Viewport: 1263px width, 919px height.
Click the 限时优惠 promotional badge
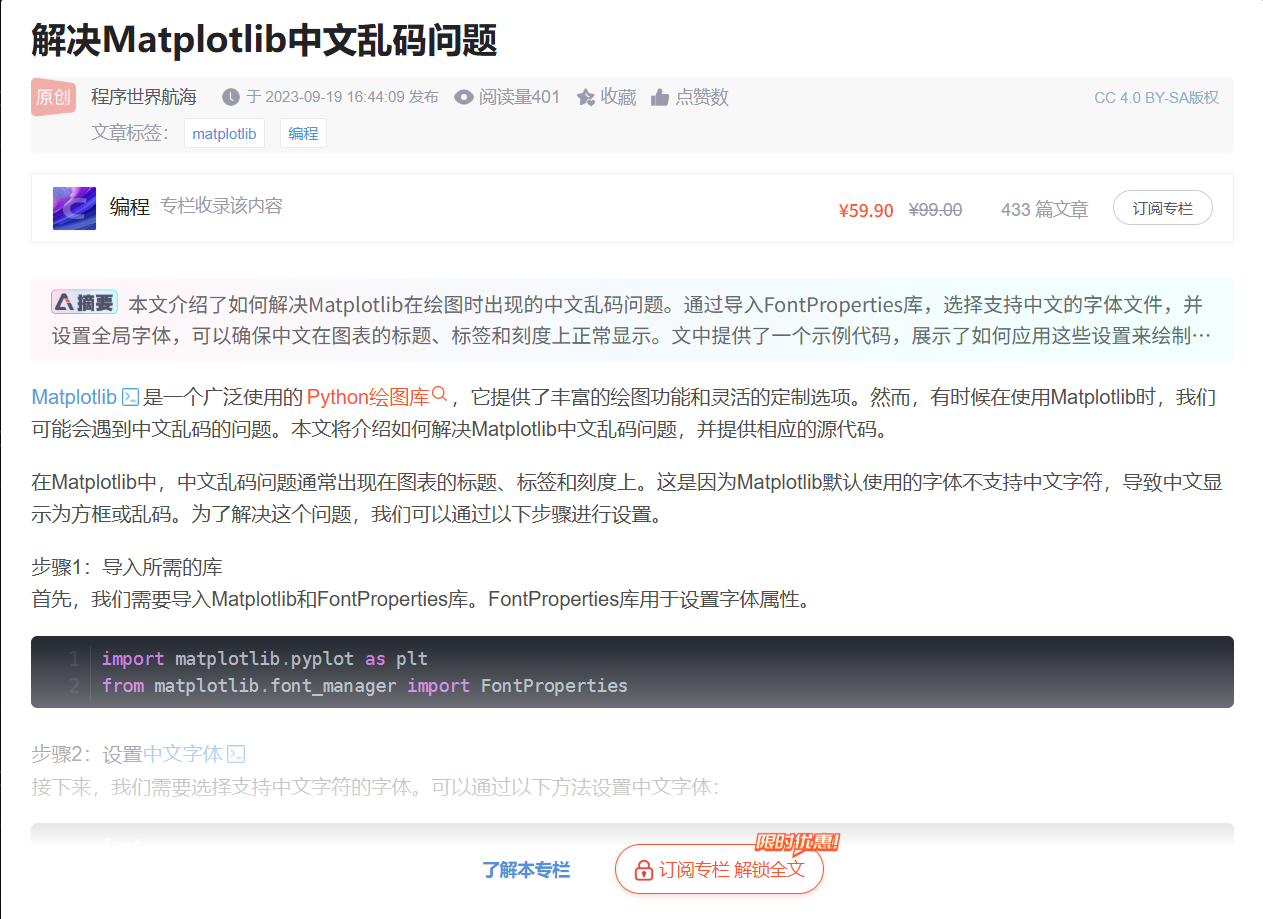[796, 842]
